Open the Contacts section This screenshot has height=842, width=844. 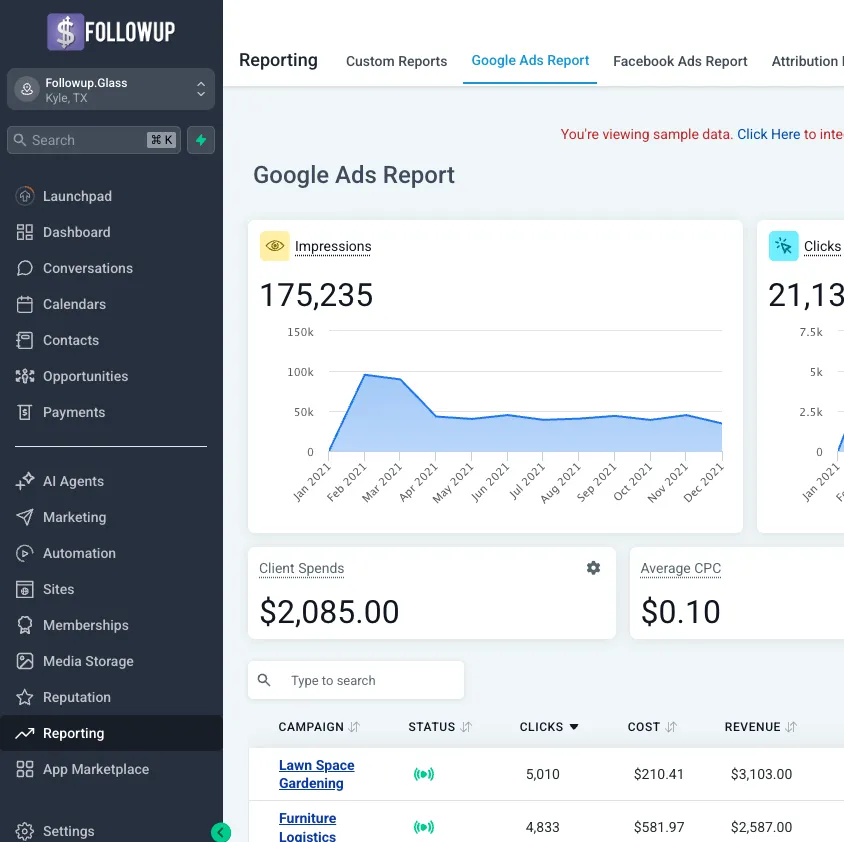pos(71,340)
